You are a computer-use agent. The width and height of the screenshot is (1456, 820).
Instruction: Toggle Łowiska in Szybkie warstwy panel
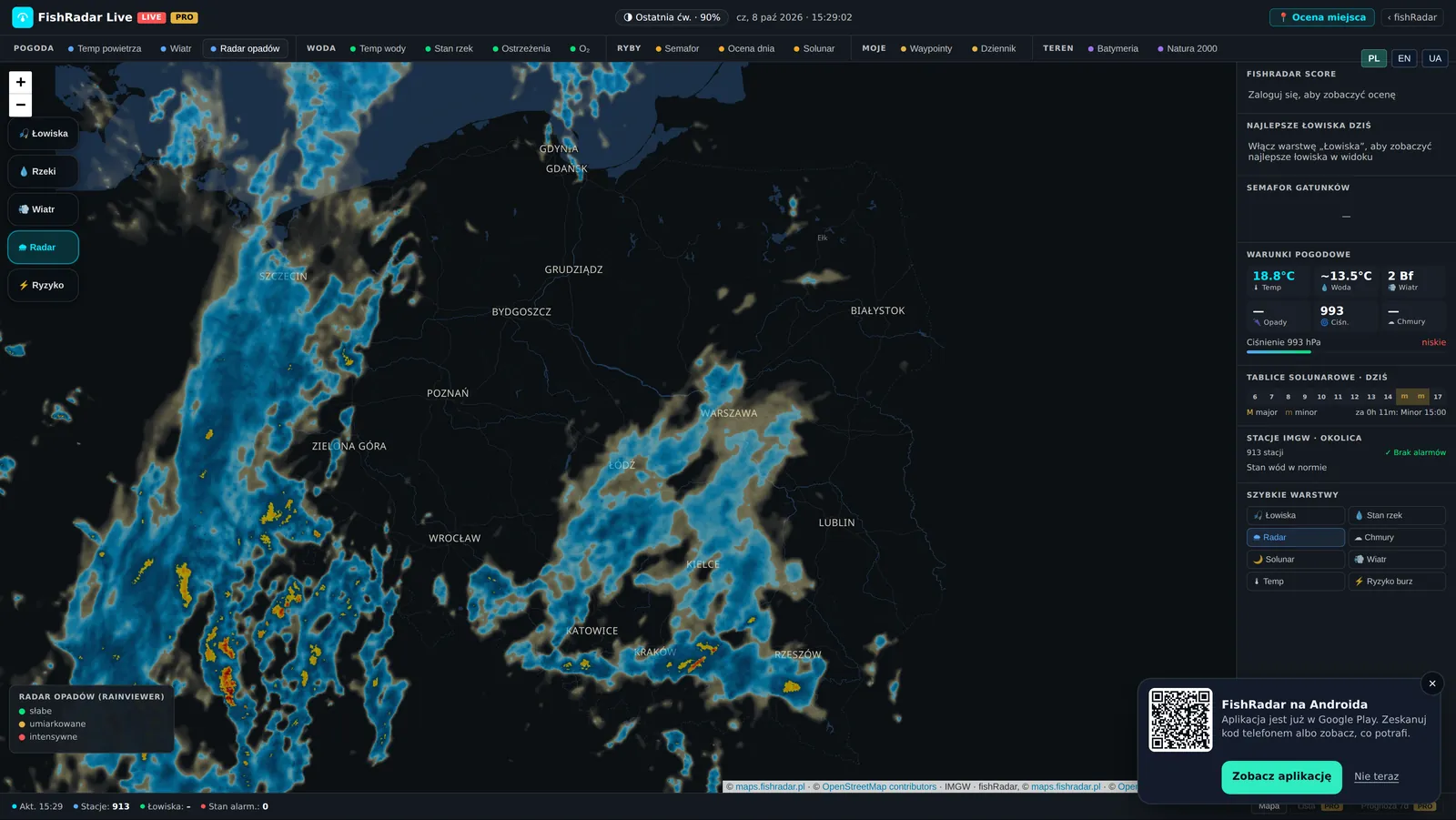[1296, 515]
